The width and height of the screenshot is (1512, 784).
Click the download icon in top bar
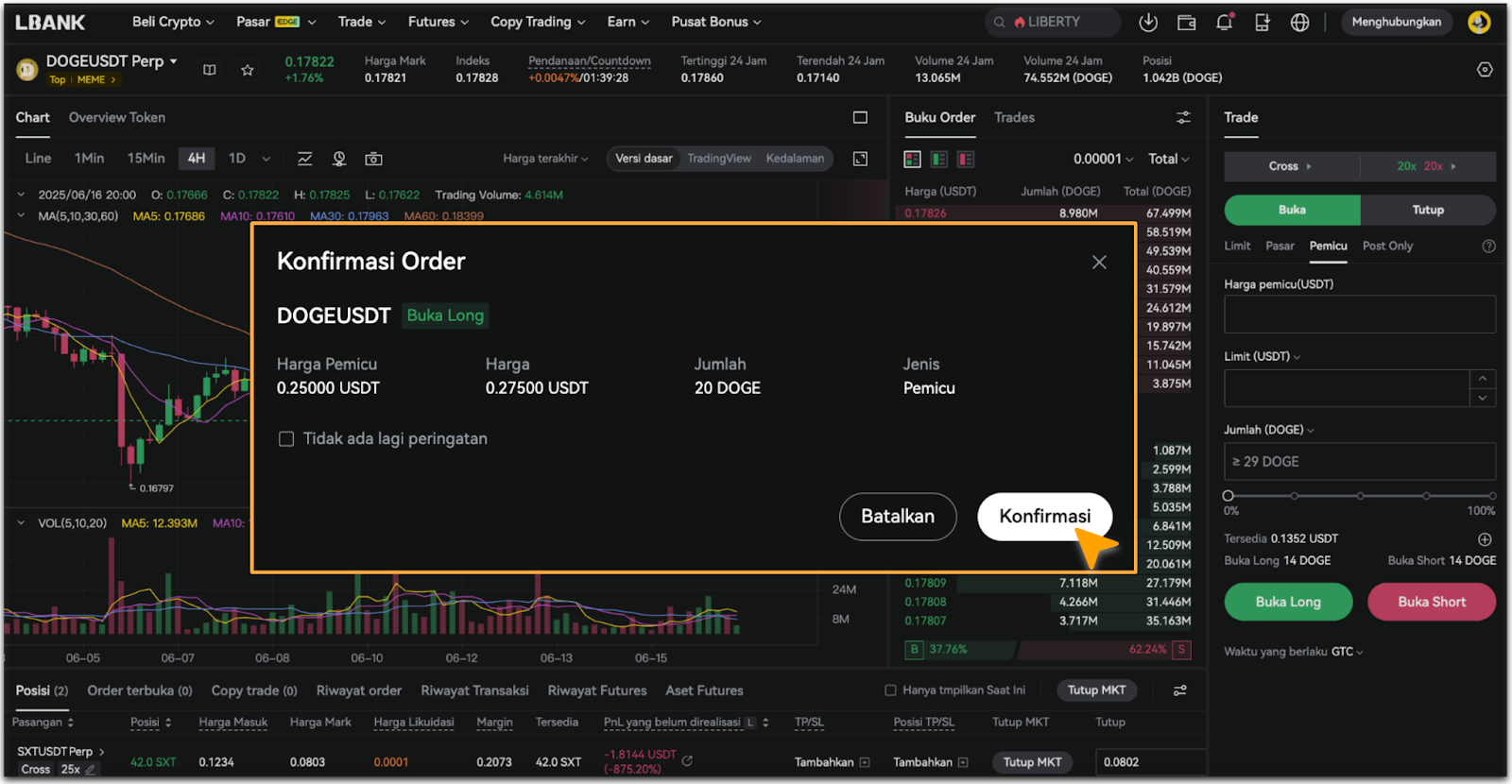(x=1148, y=23)
